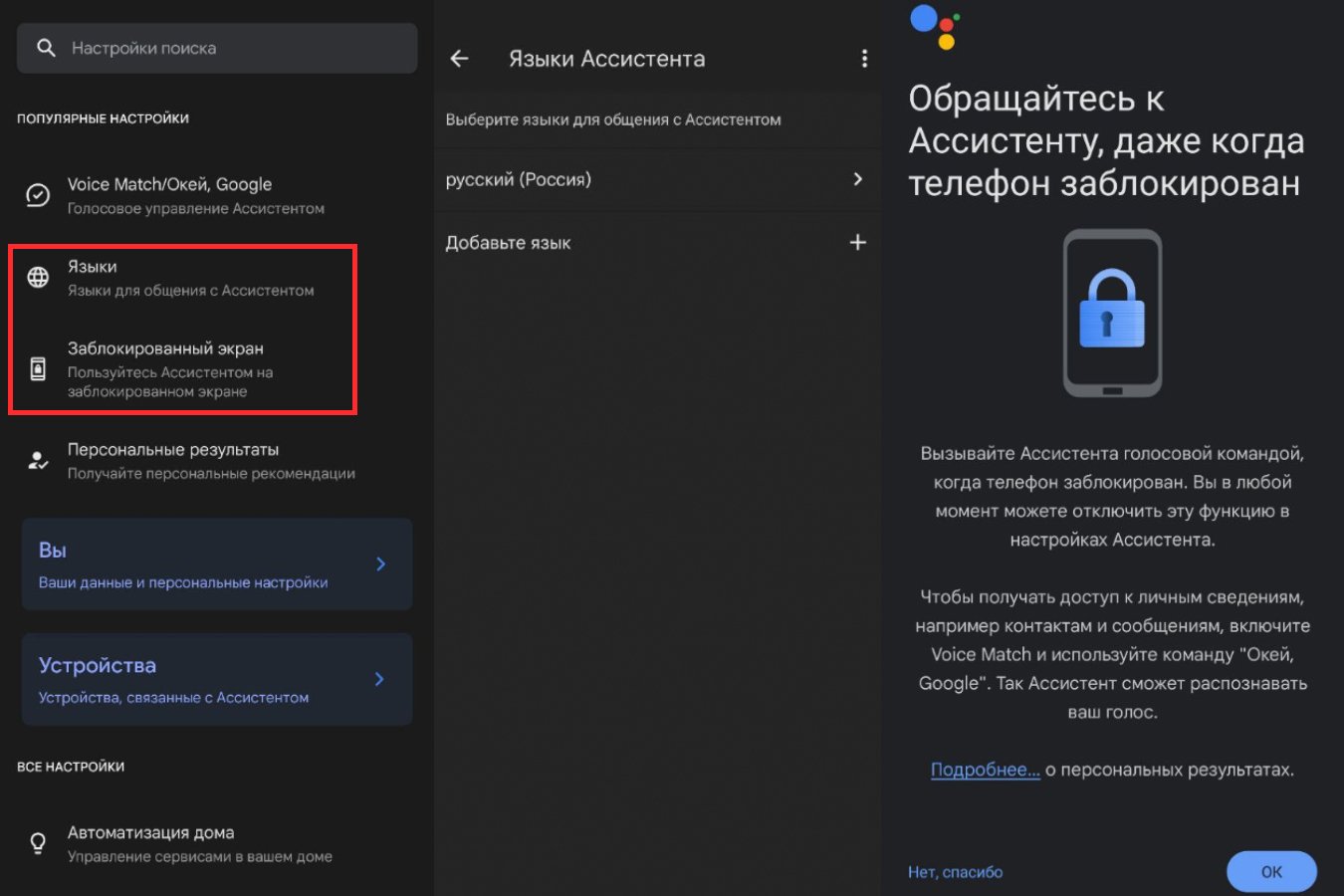Click the blue padlock phone illustration
This screenshot has width=1344, height=896.
click(x=1112, y=314)
